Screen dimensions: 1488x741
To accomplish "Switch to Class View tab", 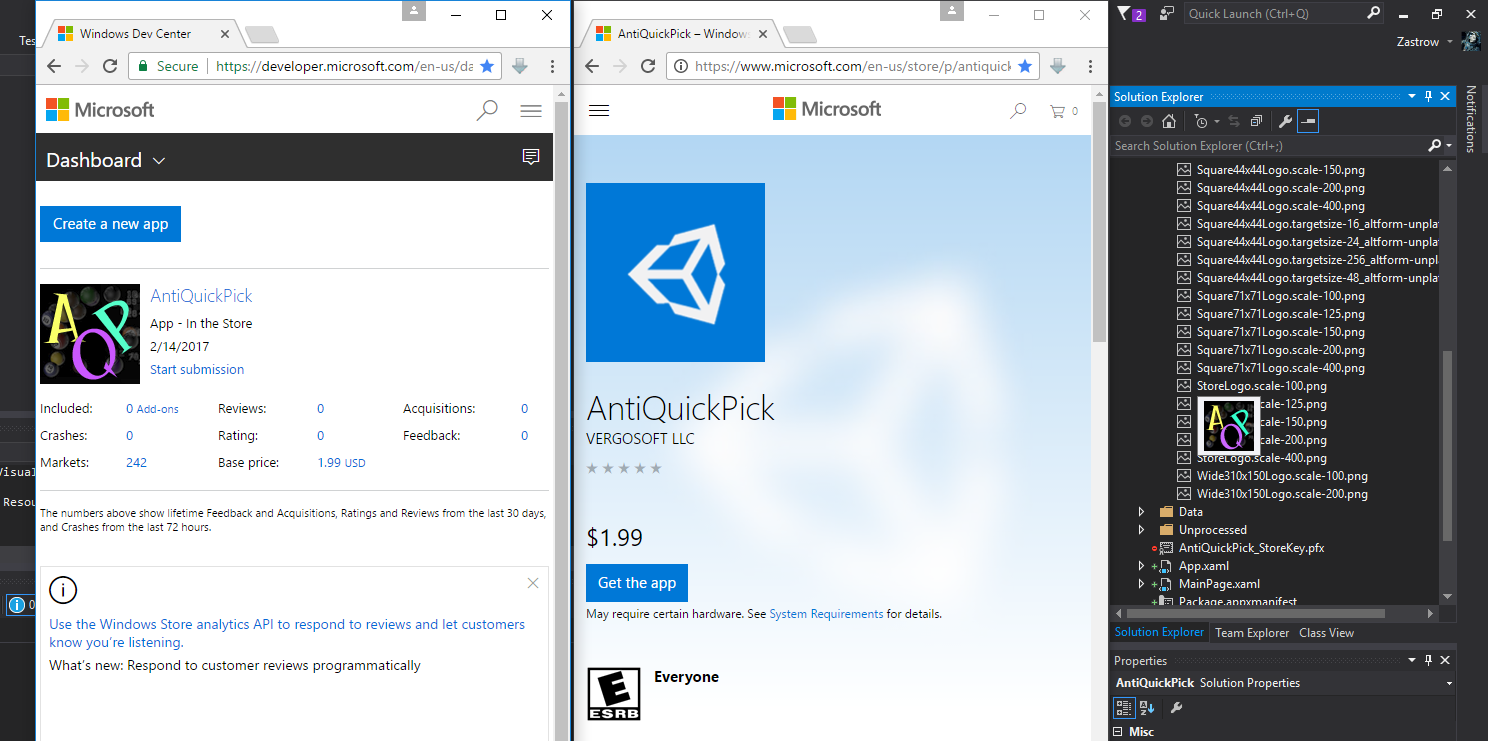I will coord(1326,633).
